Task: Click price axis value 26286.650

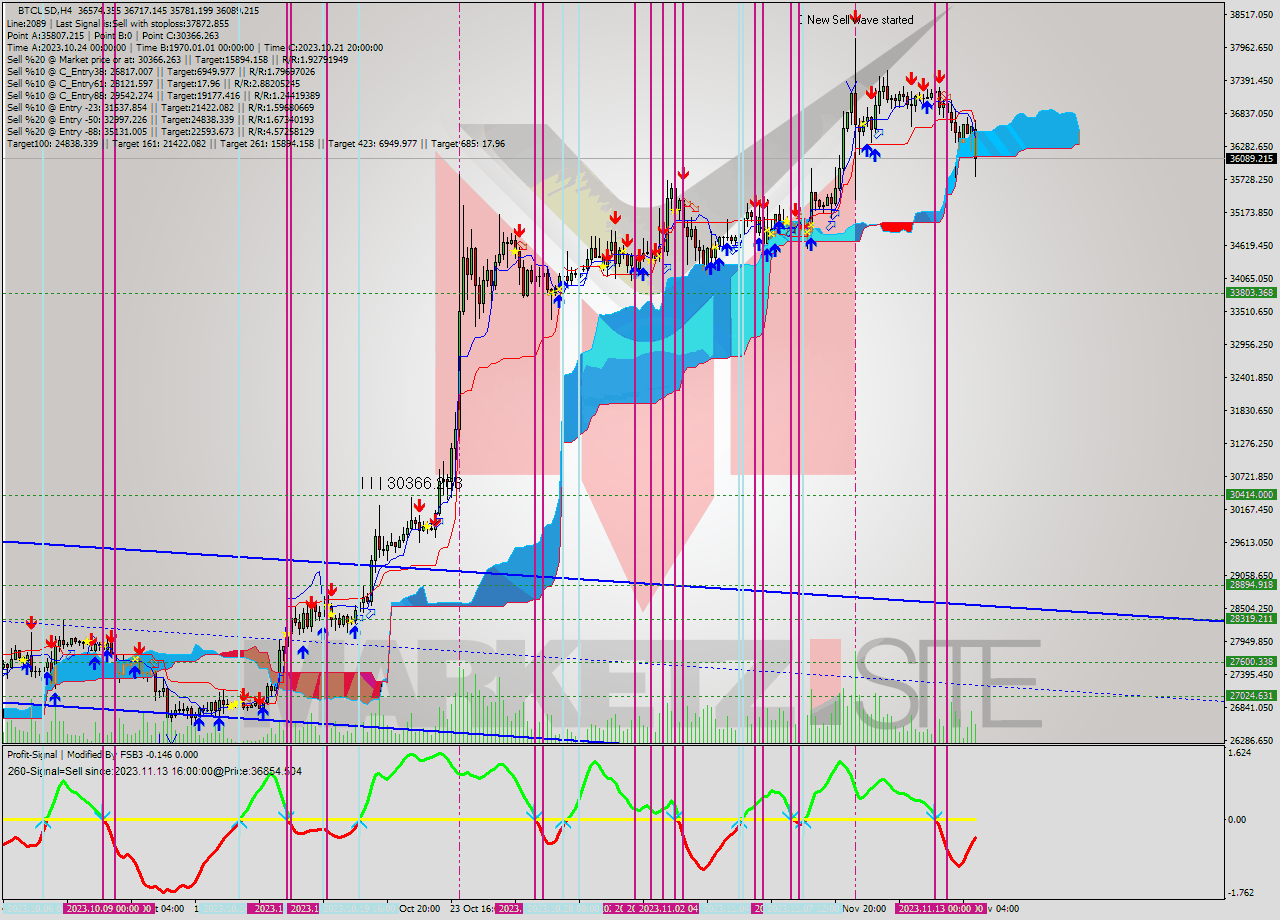Action: coord(1251,741)
